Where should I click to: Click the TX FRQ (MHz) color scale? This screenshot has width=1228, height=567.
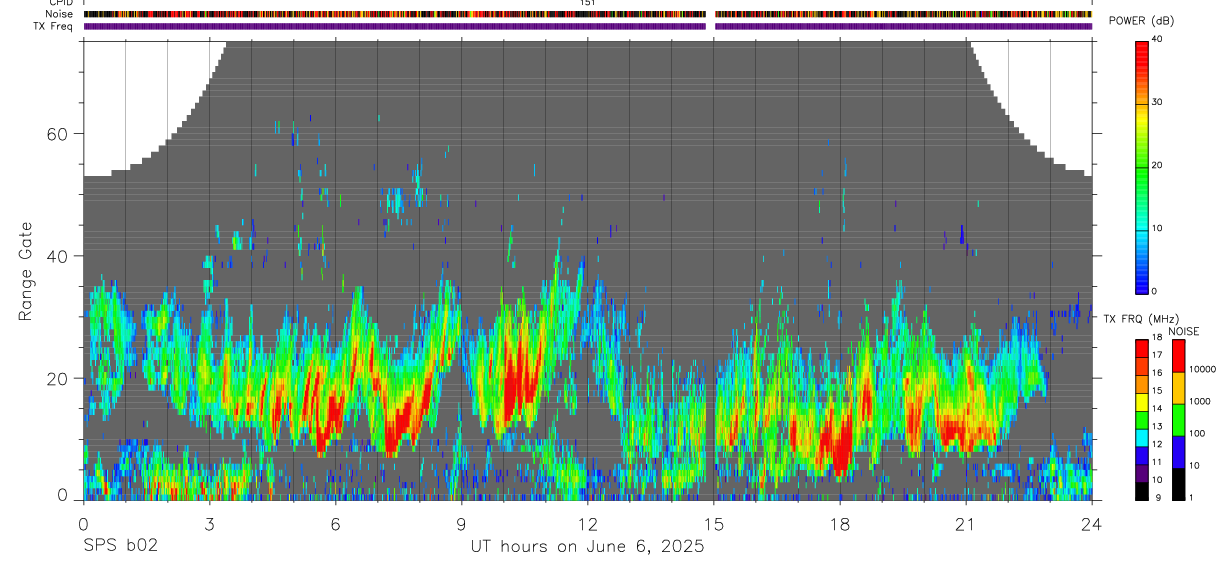pyautogui.click(x=1142, y=419)
